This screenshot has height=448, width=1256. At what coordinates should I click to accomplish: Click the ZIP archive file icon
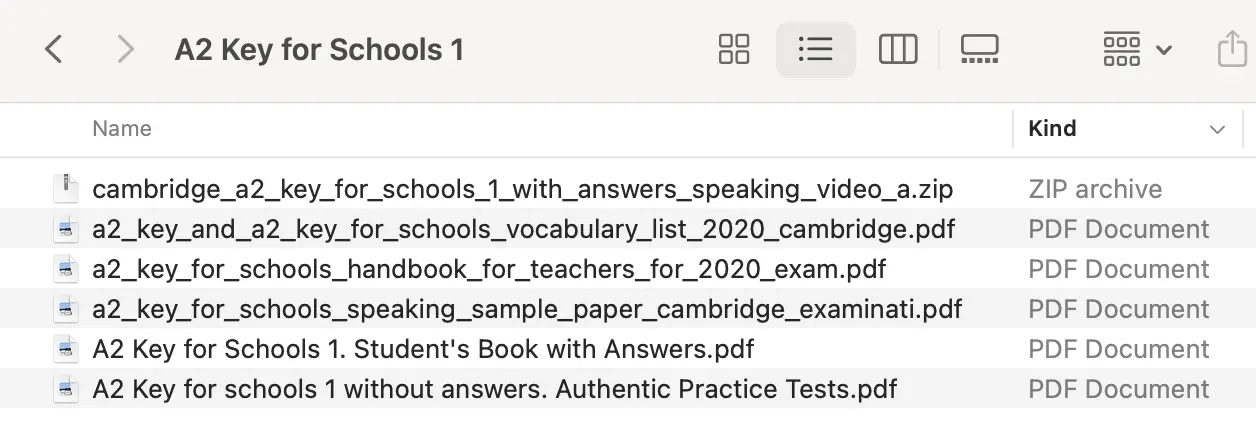click(x=66, y=189)
